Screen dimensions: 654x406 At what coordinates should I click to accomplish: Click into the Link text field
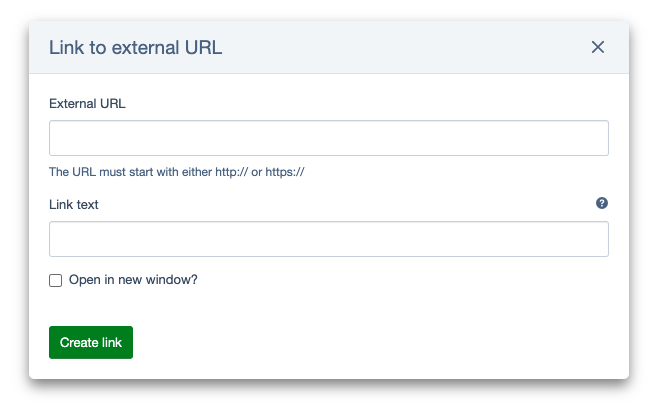(x=328, y=239)
